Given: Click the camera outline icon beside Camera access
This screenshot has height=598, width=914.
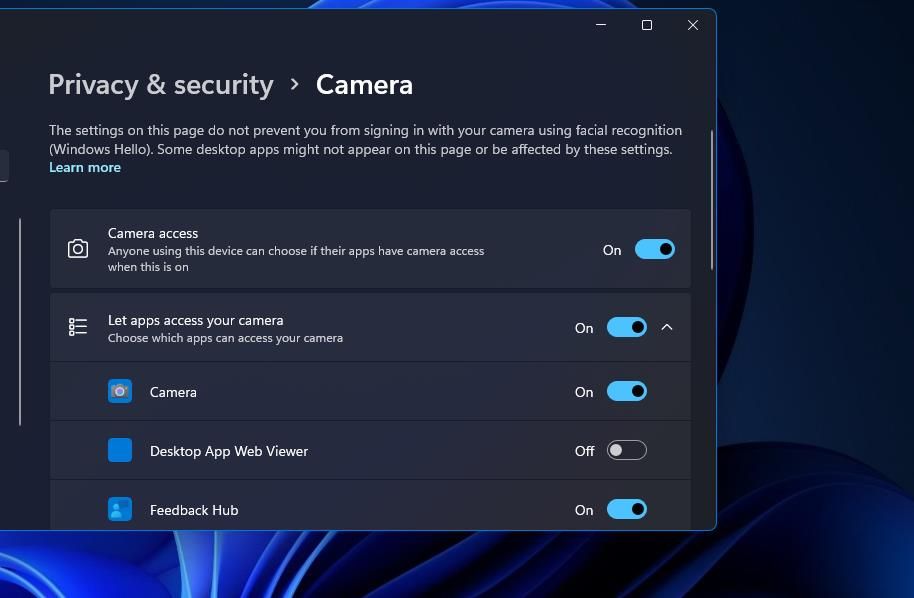Looking at the screenshot, I should click(78, 248).
